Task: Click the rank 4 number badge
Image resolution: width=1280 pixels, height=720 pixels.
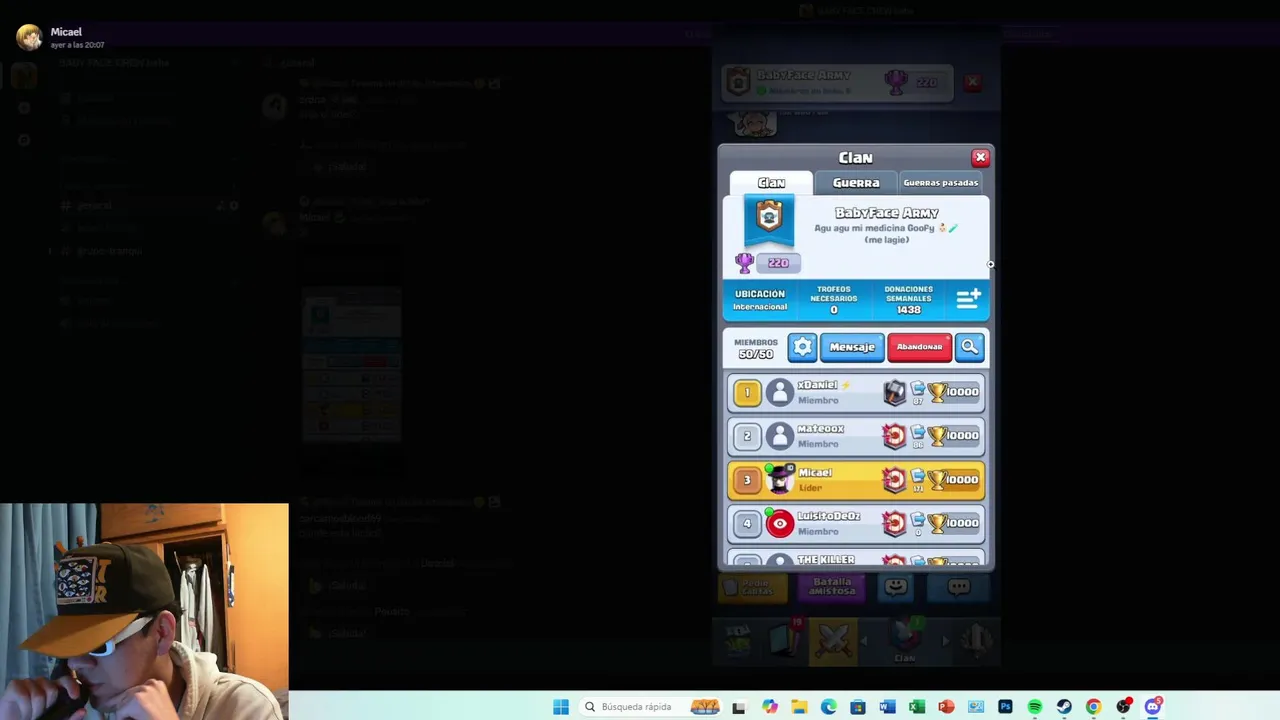Action: pos(746,523)
